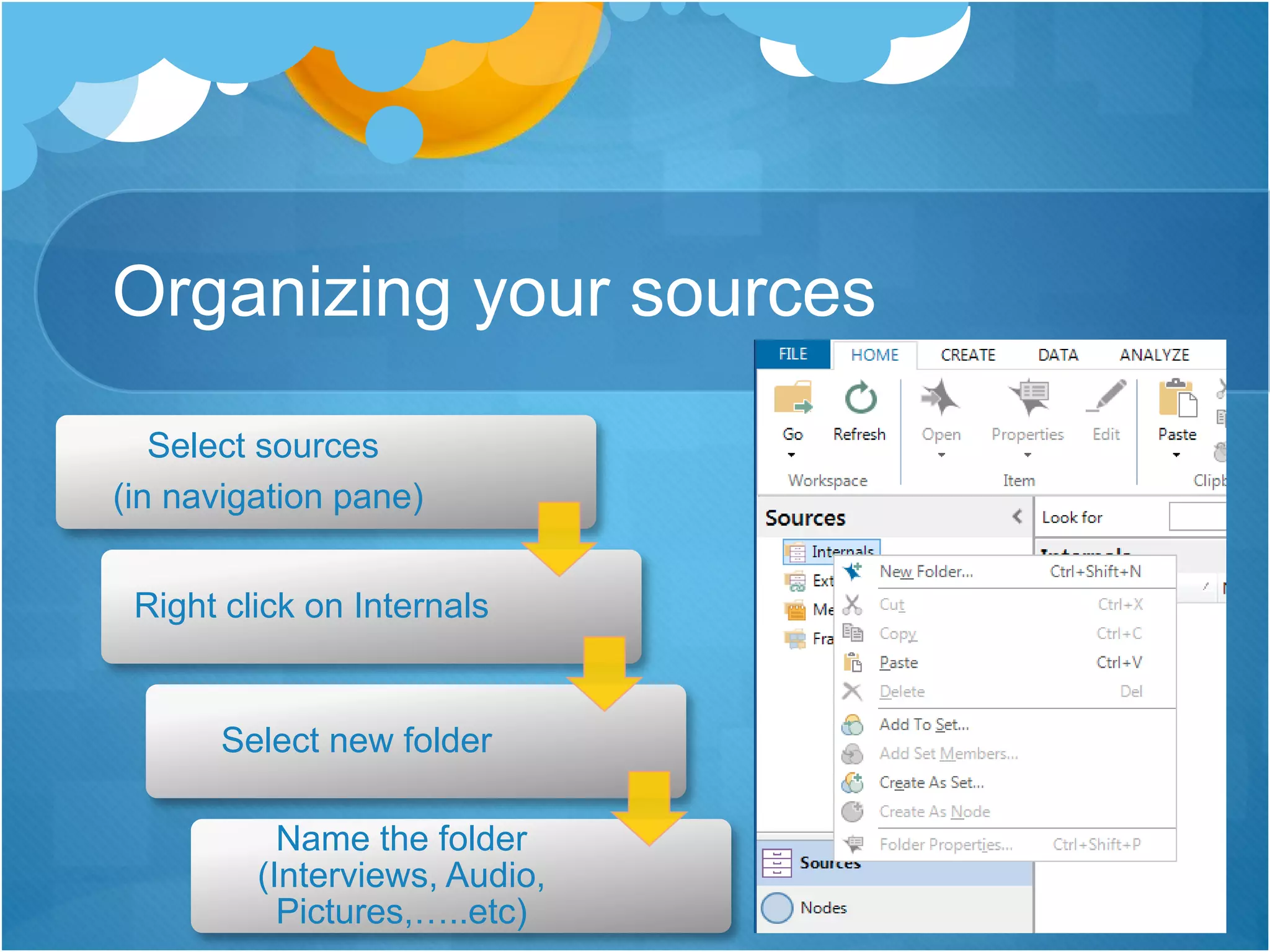The height and width of the screenshot is (952, 1270).
Task: Click the Paste icon in context menu
Action: (x=853, y=662)
